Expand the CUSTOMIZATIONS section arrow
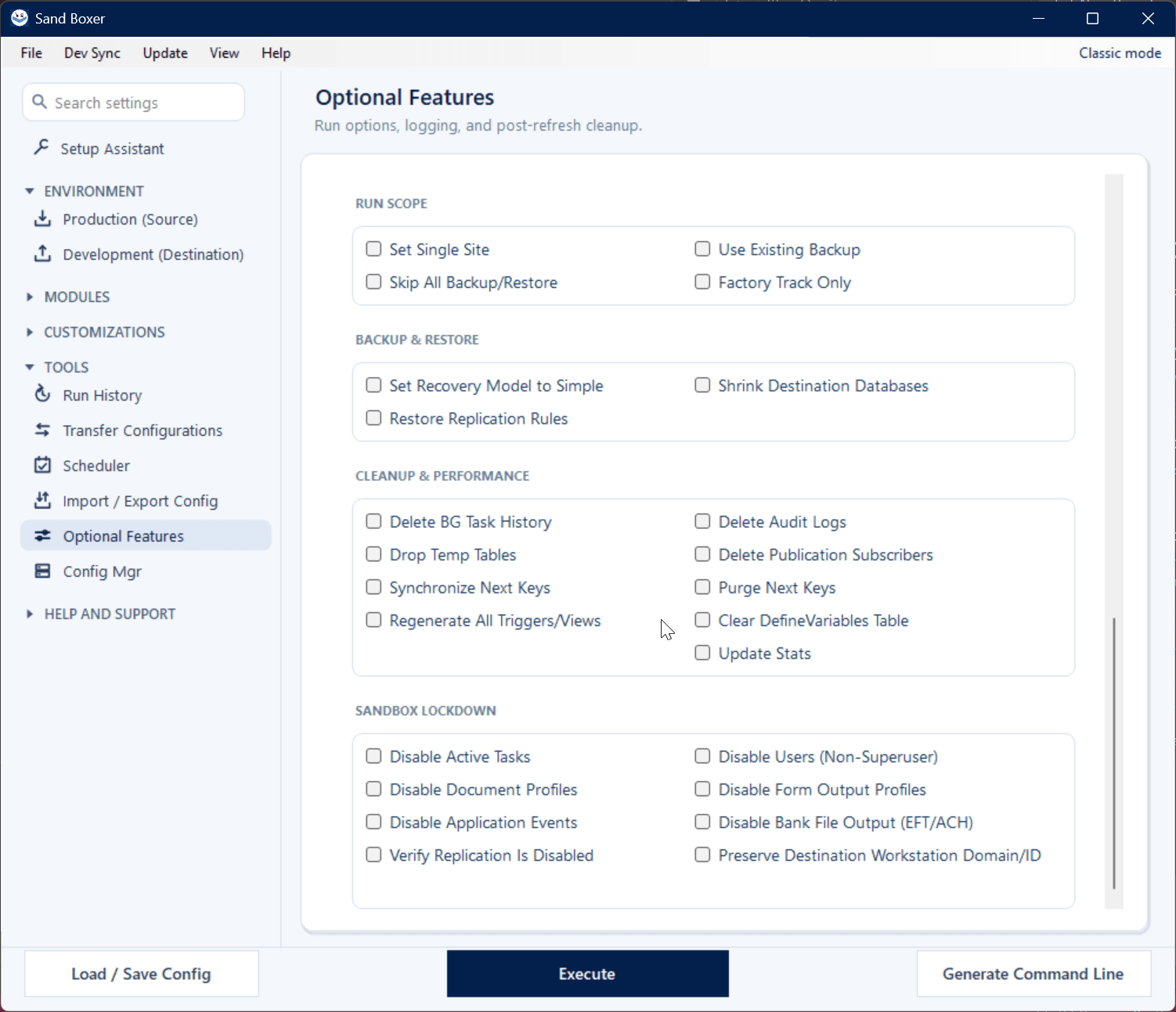The width and height of the screenshot is (1176, 1012). (x=30, y=332)
